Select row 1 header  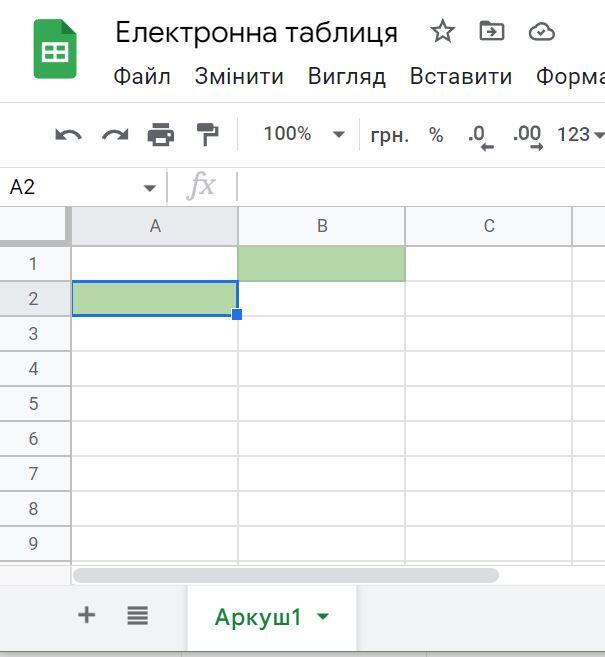click(34, 264)
